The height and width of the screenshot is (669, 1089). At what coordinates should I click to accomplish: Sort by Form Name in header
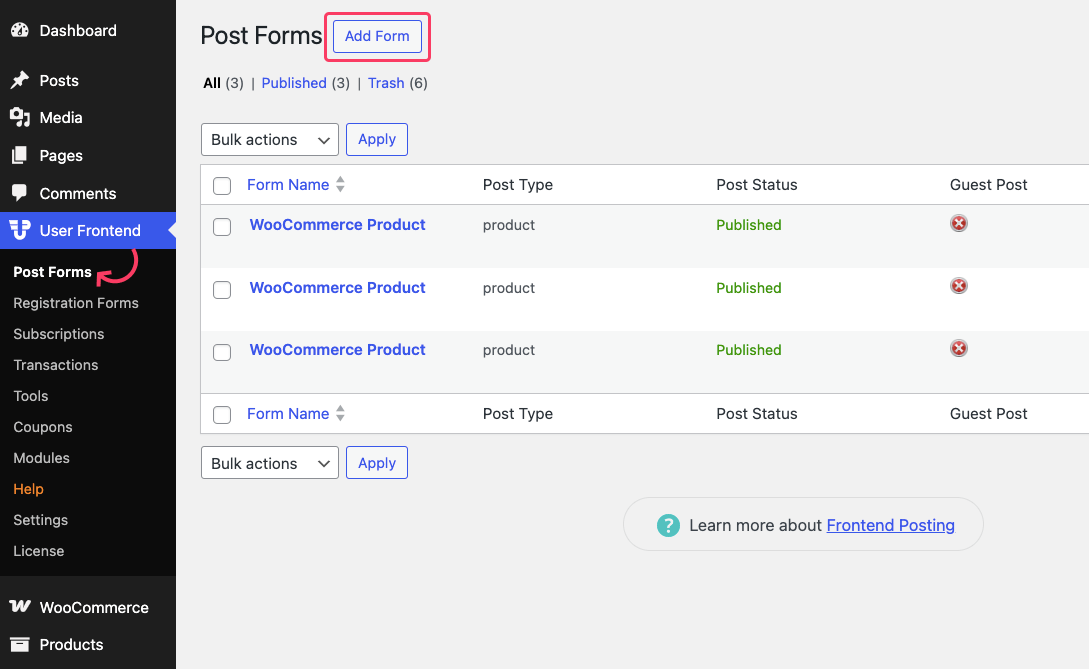(x=288, y=185)
